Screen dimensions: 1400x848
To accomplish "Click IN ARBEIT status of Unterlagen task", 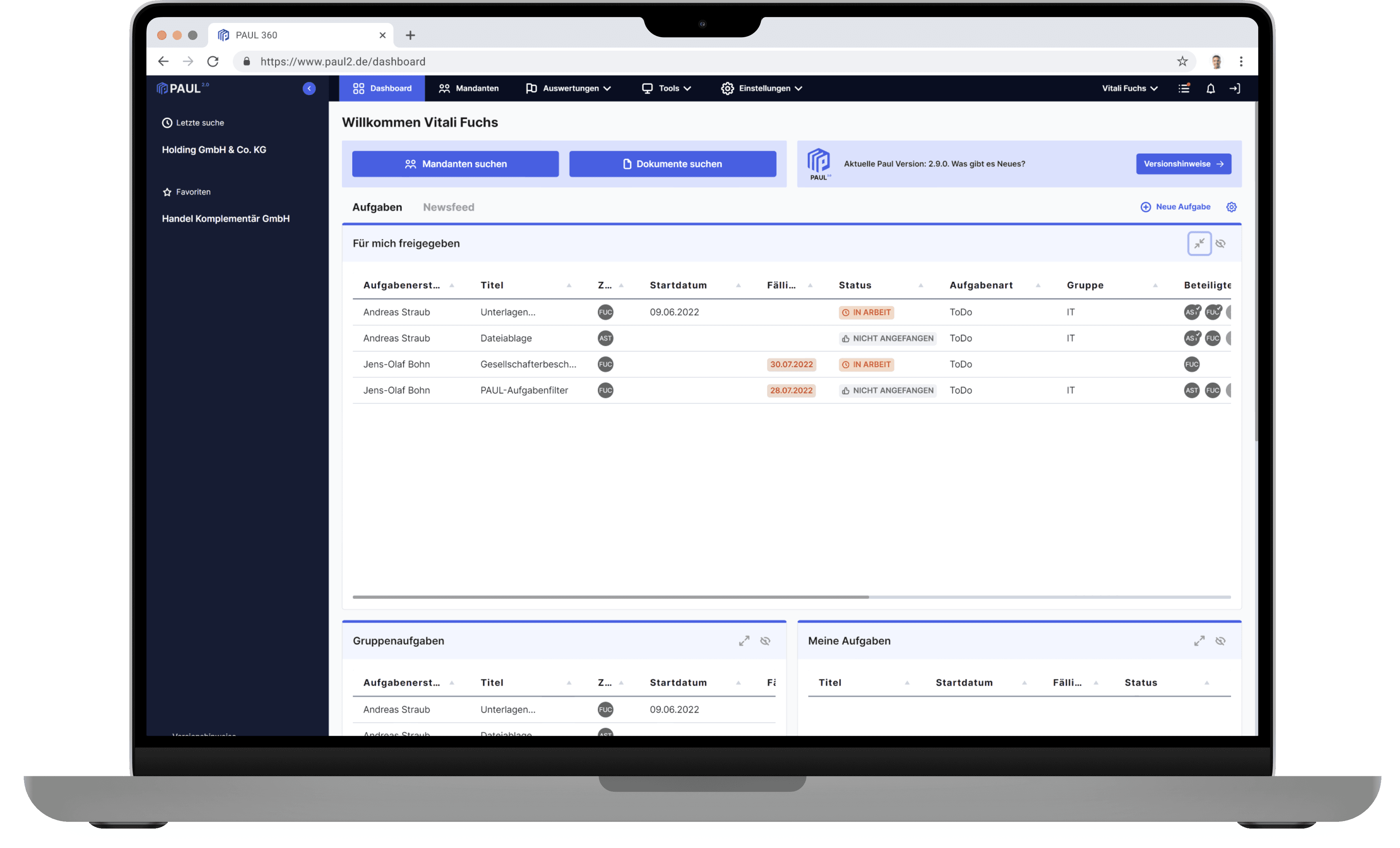I will 866,312.
